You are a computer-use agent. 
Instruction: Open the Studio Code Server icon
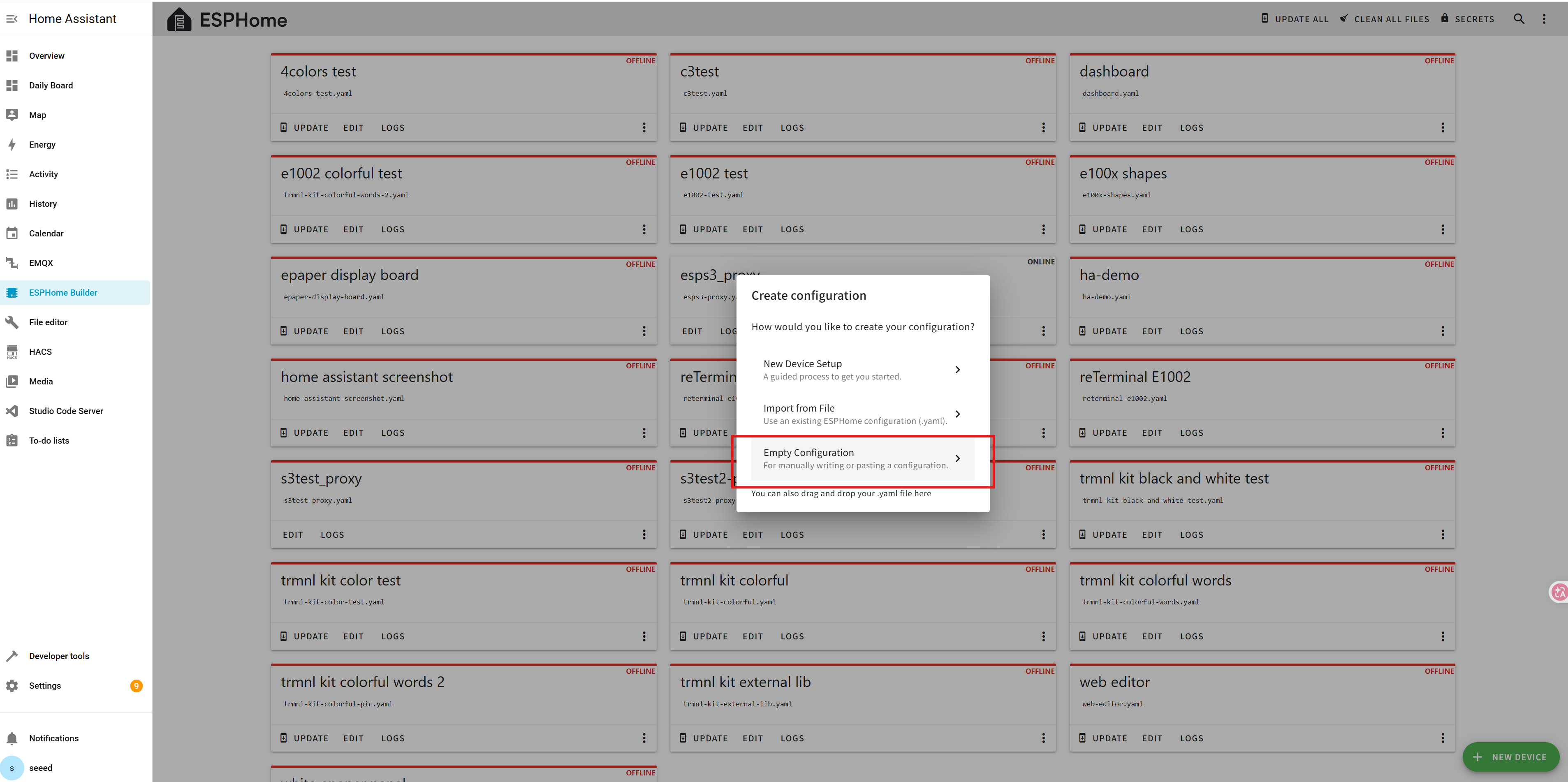tap(12, 411)
